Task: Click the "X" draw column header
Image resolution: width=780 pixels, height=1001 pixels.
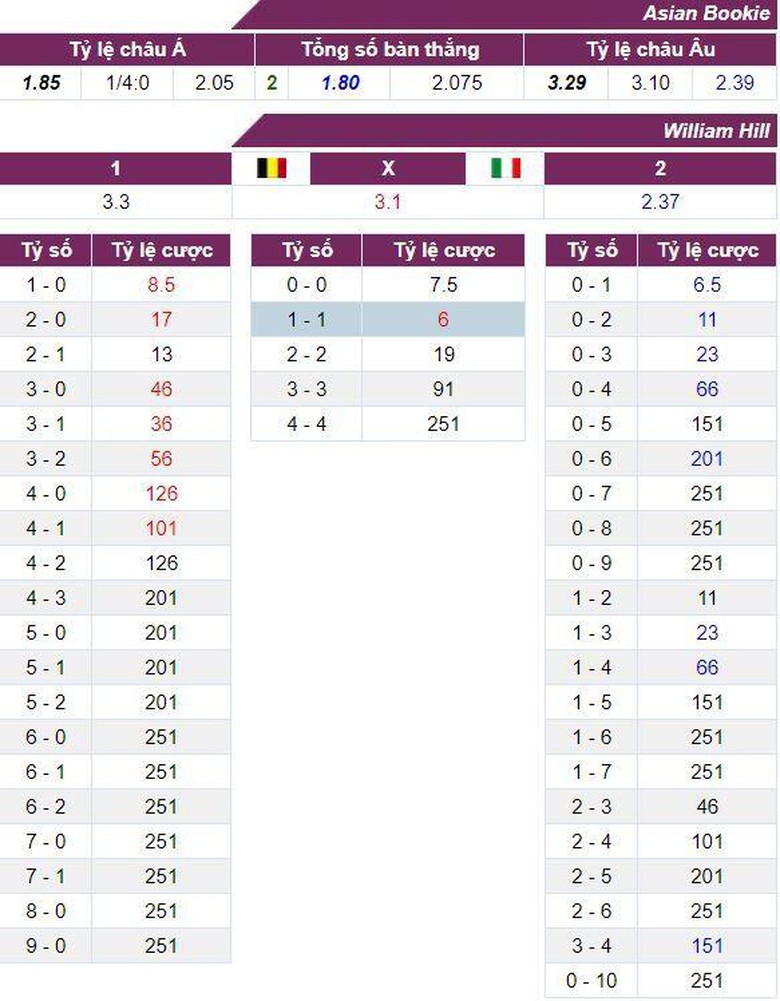Action: [x=388, y=169]
